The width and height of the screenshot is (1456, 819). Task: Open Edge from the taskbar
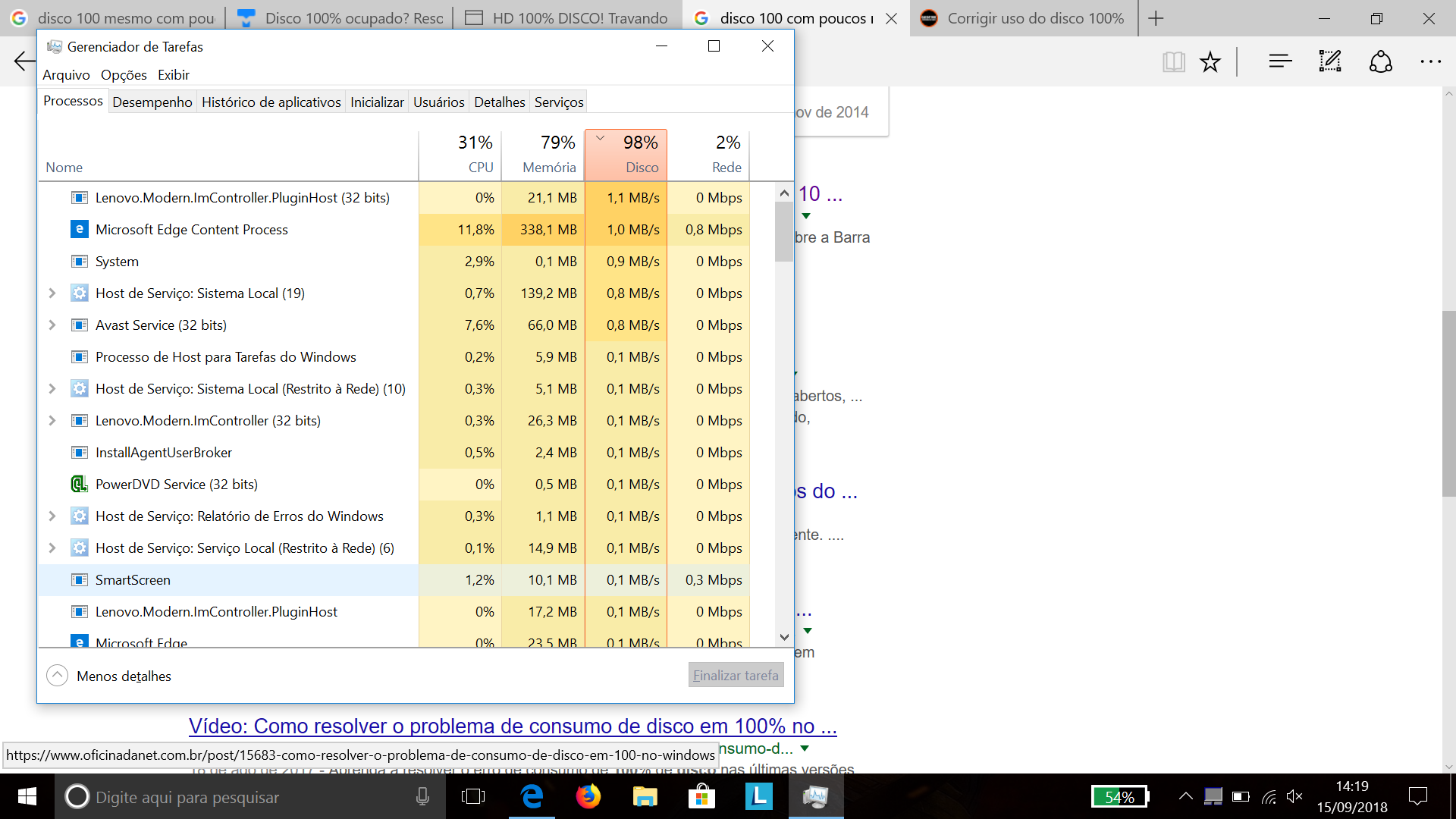(x=532, y=796)
